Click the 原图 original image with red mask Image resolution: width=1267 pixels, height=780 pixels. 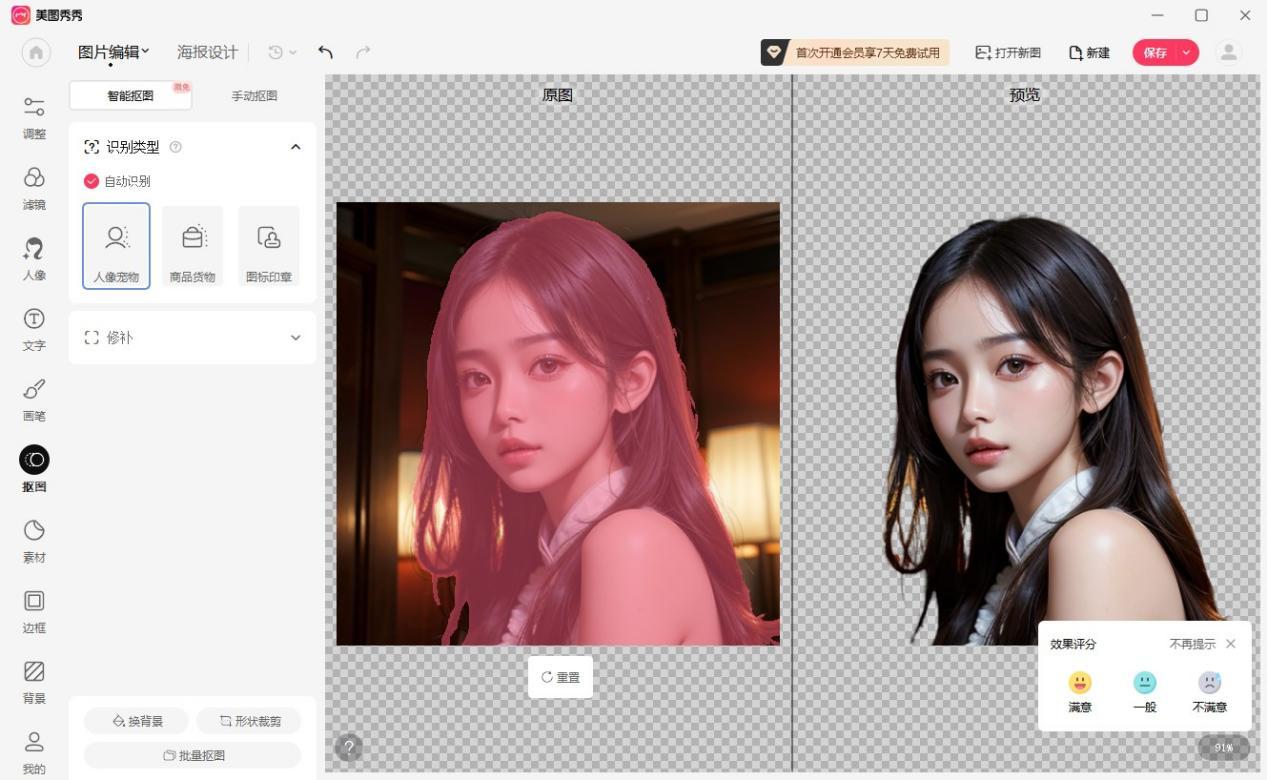tap(558, 424)
